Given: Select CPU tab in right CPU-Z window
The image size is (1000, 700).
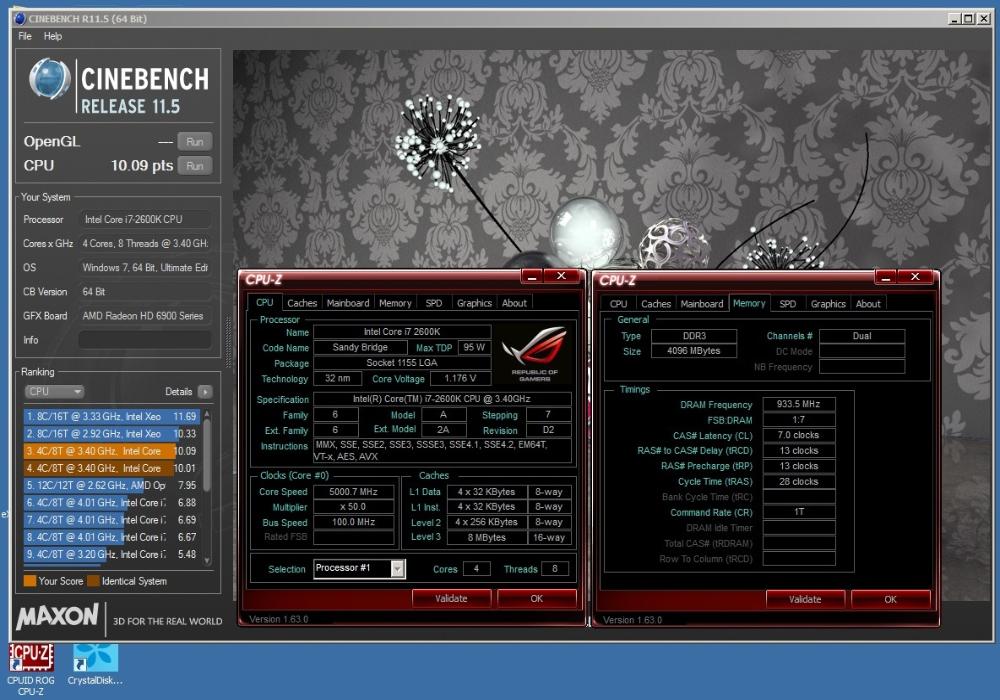Looking at the screenshot, I should pyautogui.click(x=618, y=303).
